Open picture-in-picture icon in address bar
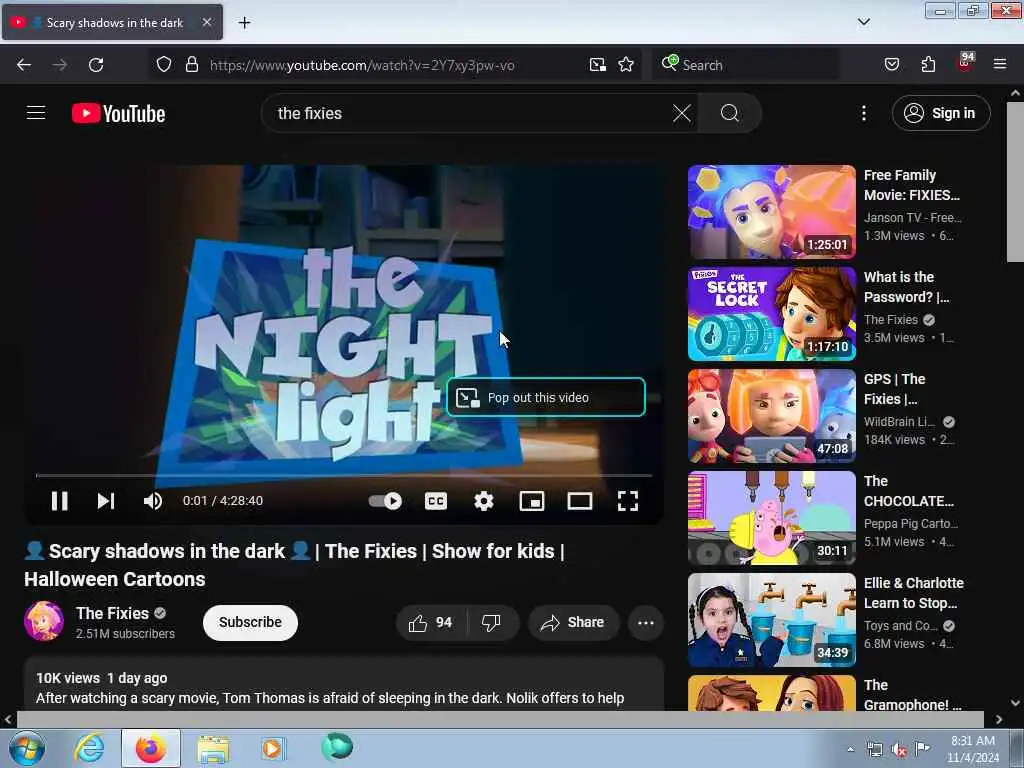 click(x=598, y=65)
